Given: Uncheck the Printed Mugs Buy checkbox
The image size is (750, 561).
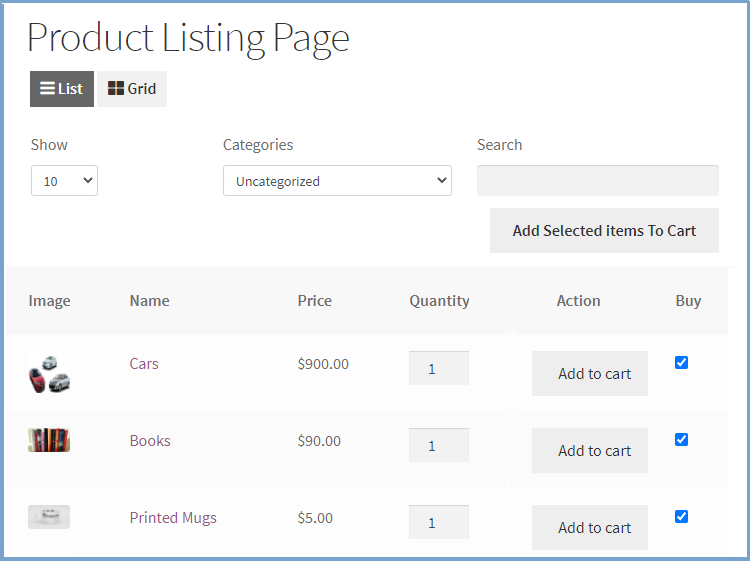Looking at the screenshot, I should (x=681, y=516).
